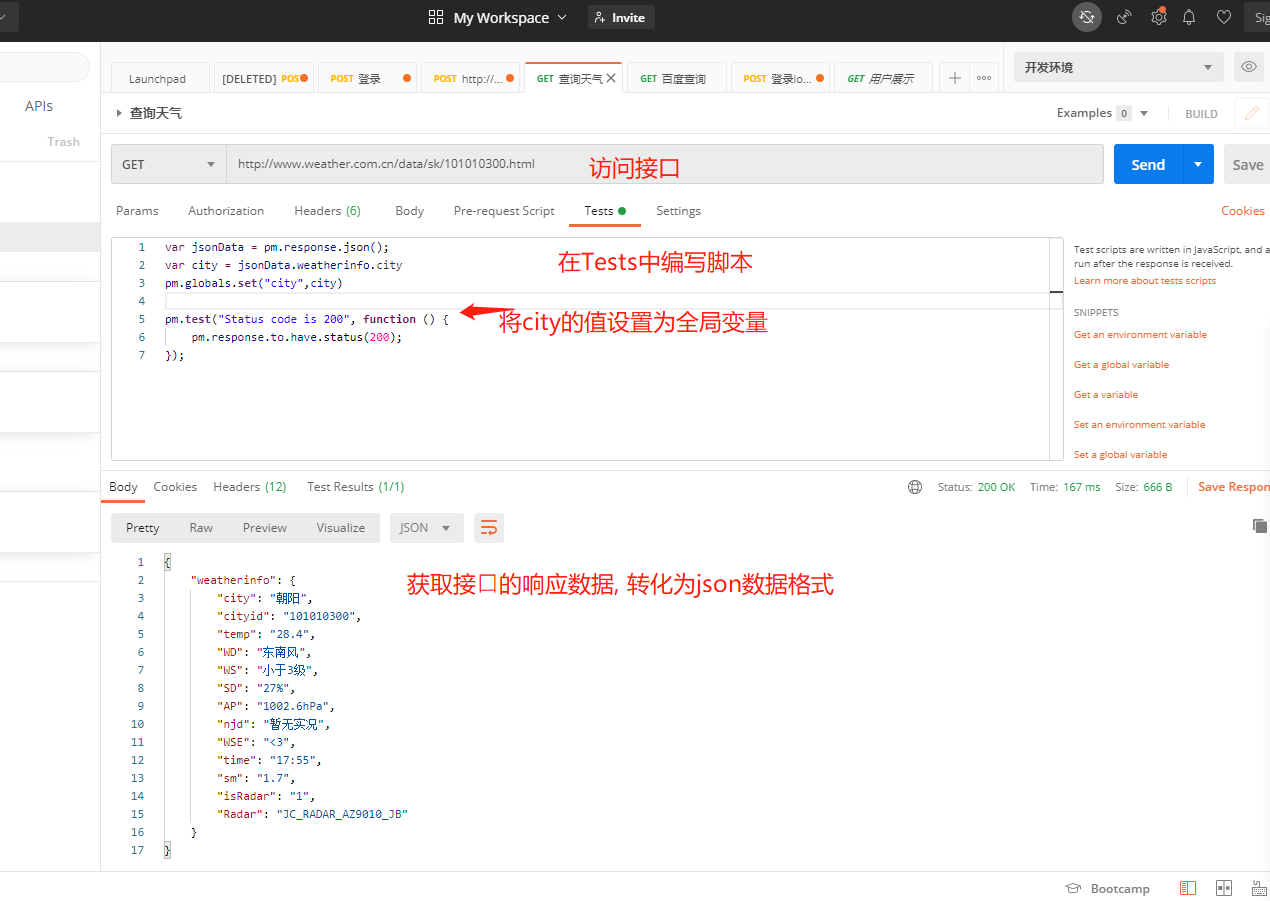
Task: Insert Get a variable snippet
Action: tap(1106, 395)
